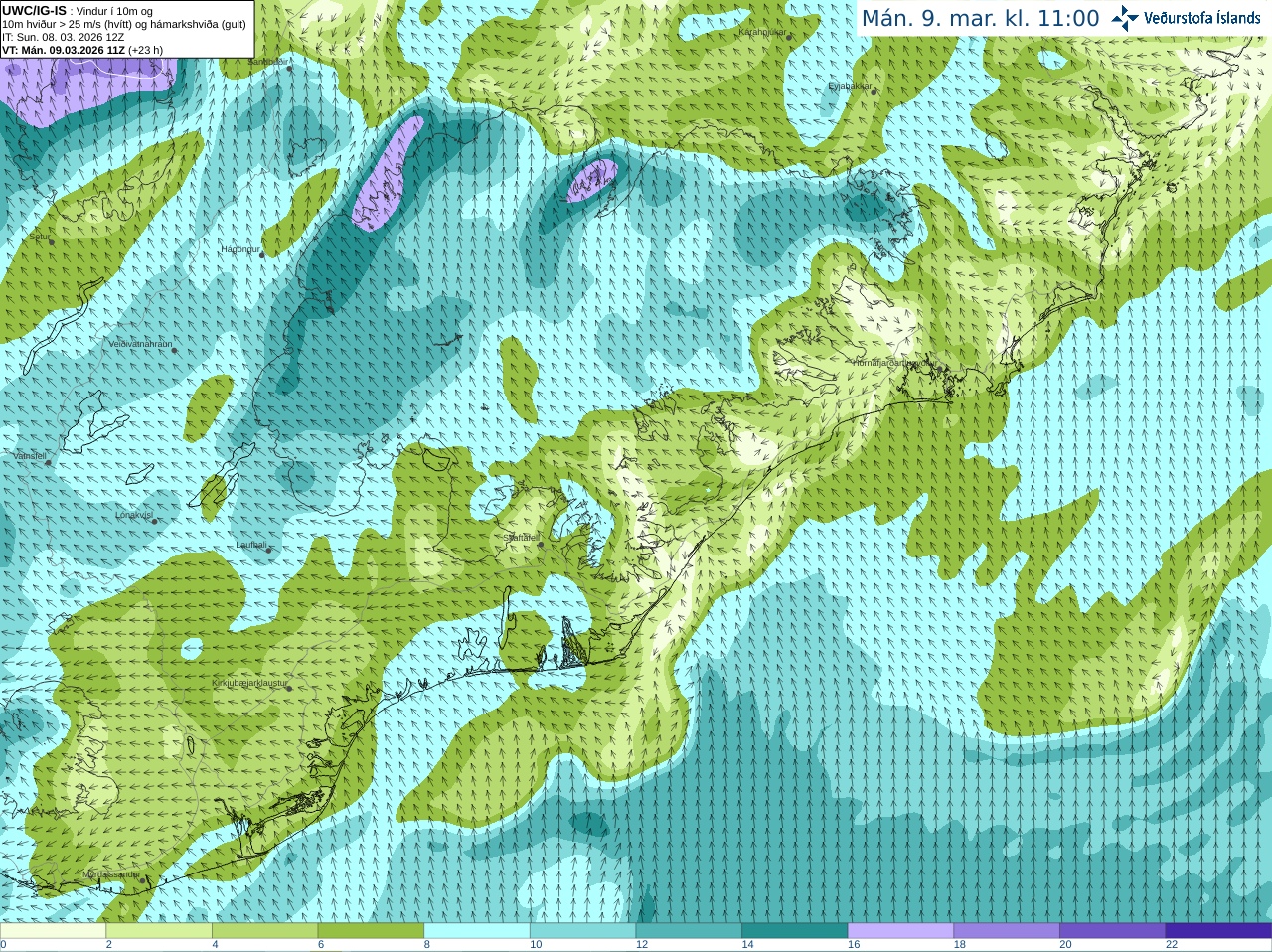Click the 'IT: Sun. 08. 03. 2026 12Z' line
Screen dimensions: 1272x952
click(63, 37)
